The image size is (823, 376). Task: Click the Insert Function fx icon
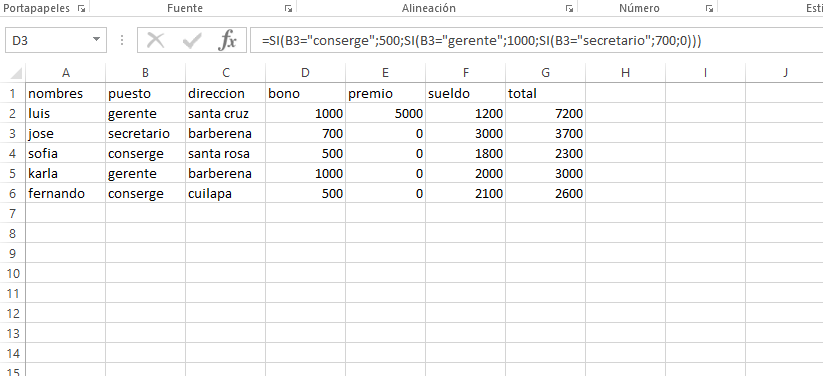[x=227, y=40]
